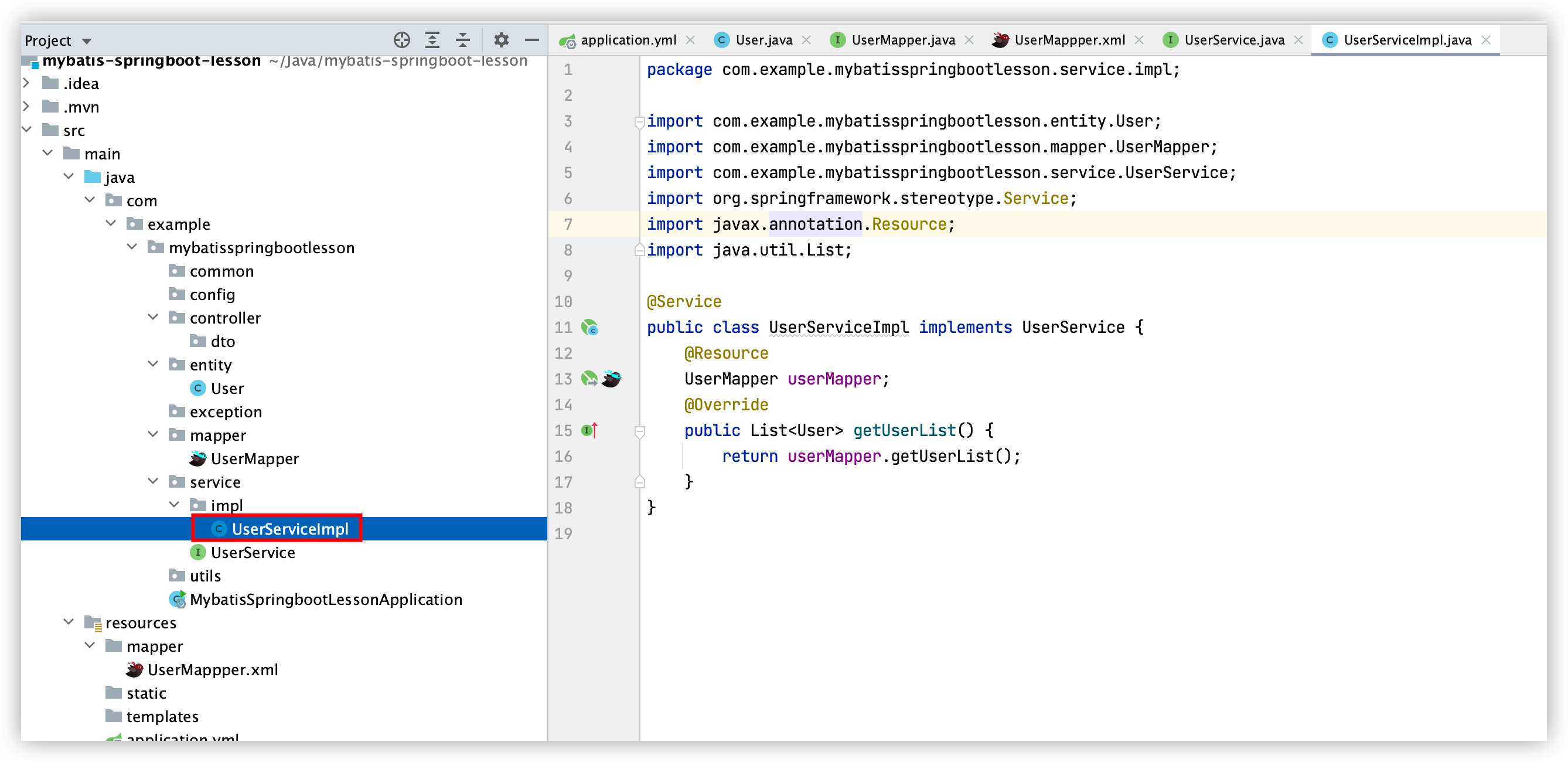This screenshot has height=762, width=1568.
Task: Toggle the fold end marker on line 17
Action: (639, 482)
